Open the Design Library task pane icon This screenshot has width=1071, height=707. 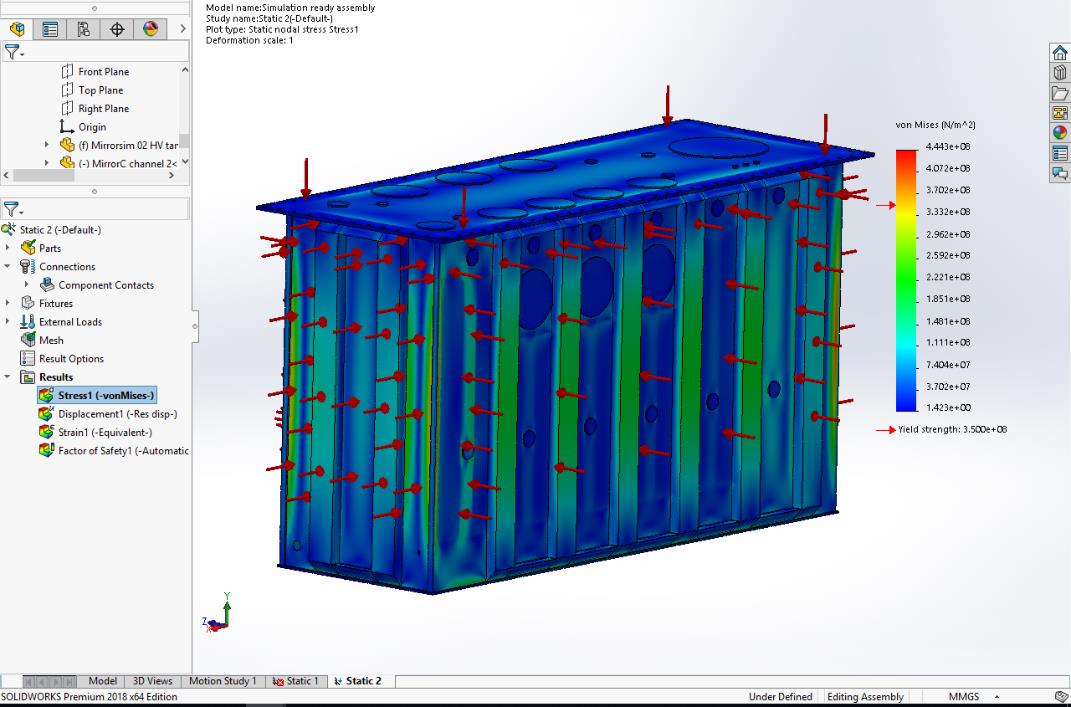tap(1059, 73)
